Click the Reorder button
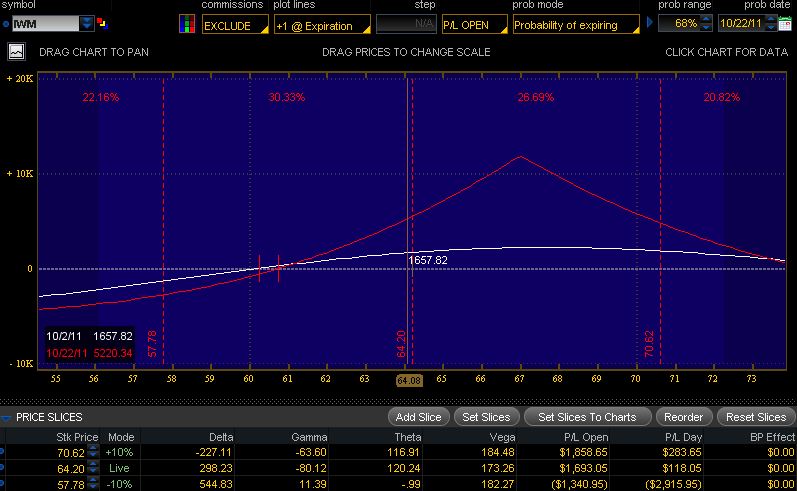This screenshot has width=797, height=491. [x=683, y=417]
